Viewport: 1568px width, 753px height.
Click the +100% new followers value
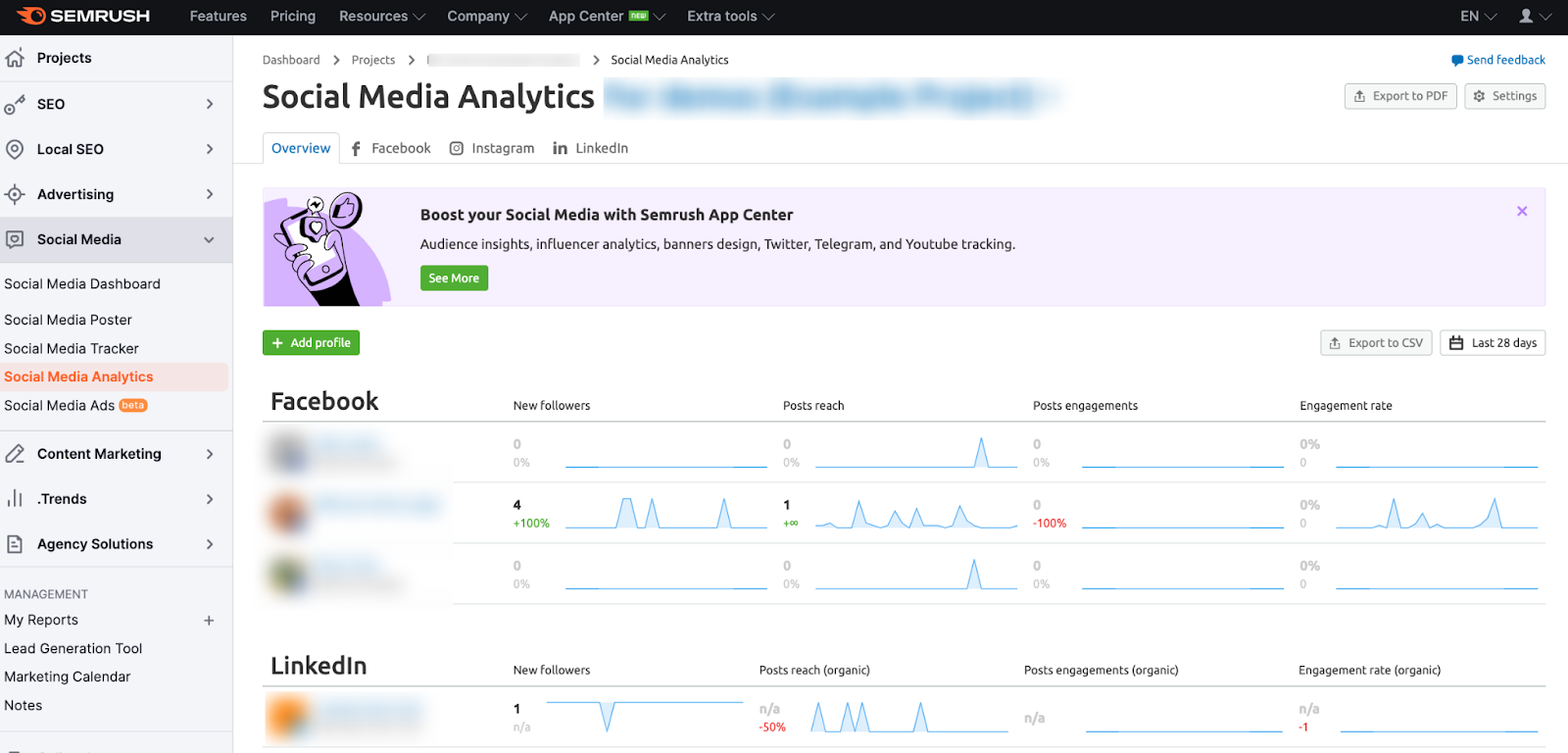(531, 524)
